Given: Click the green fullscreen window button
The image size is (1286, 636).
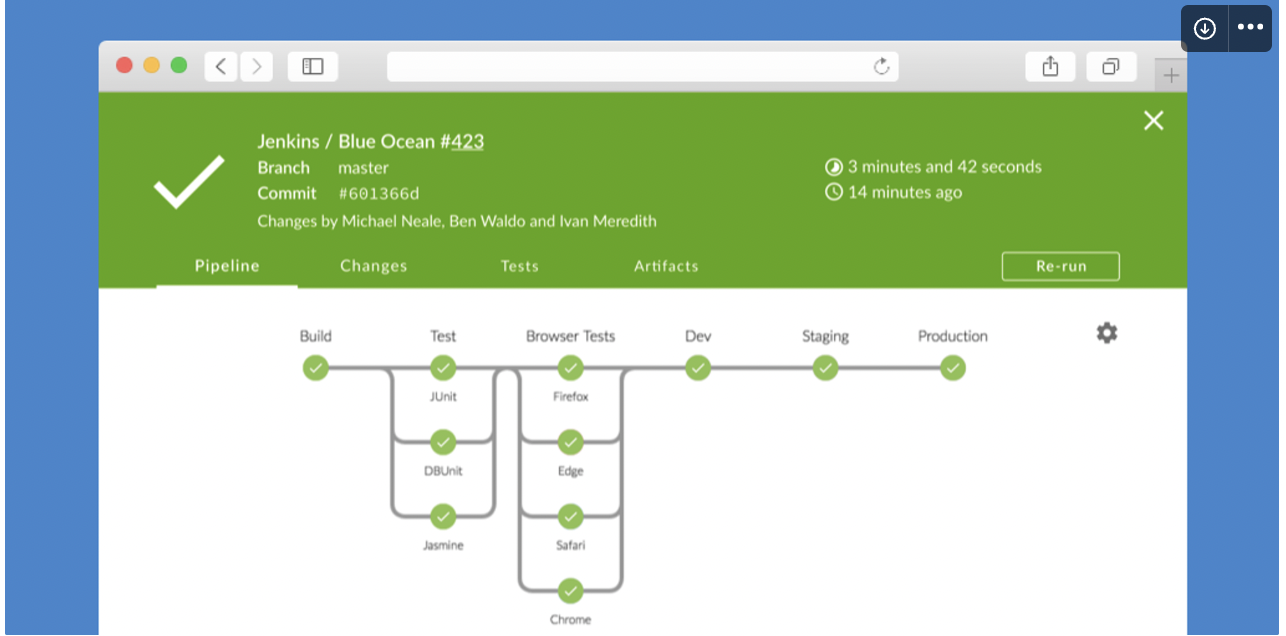Looking at the screenshot, I should (179, 65).
